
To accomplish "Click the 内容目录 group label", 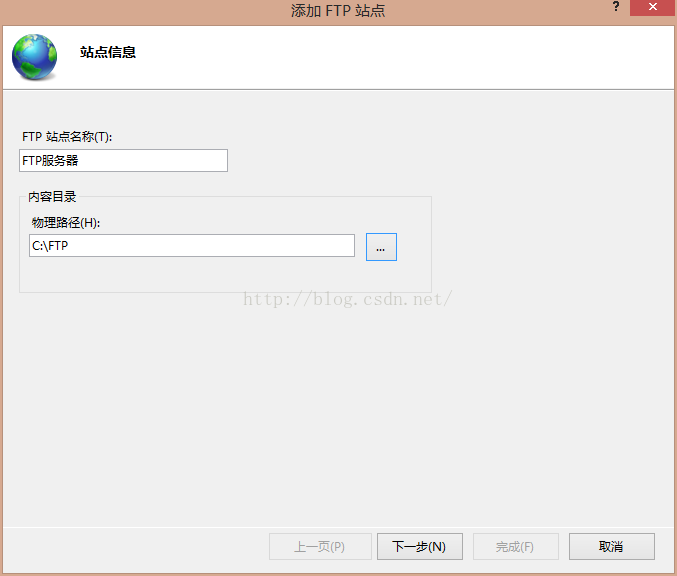I will 52,197.
